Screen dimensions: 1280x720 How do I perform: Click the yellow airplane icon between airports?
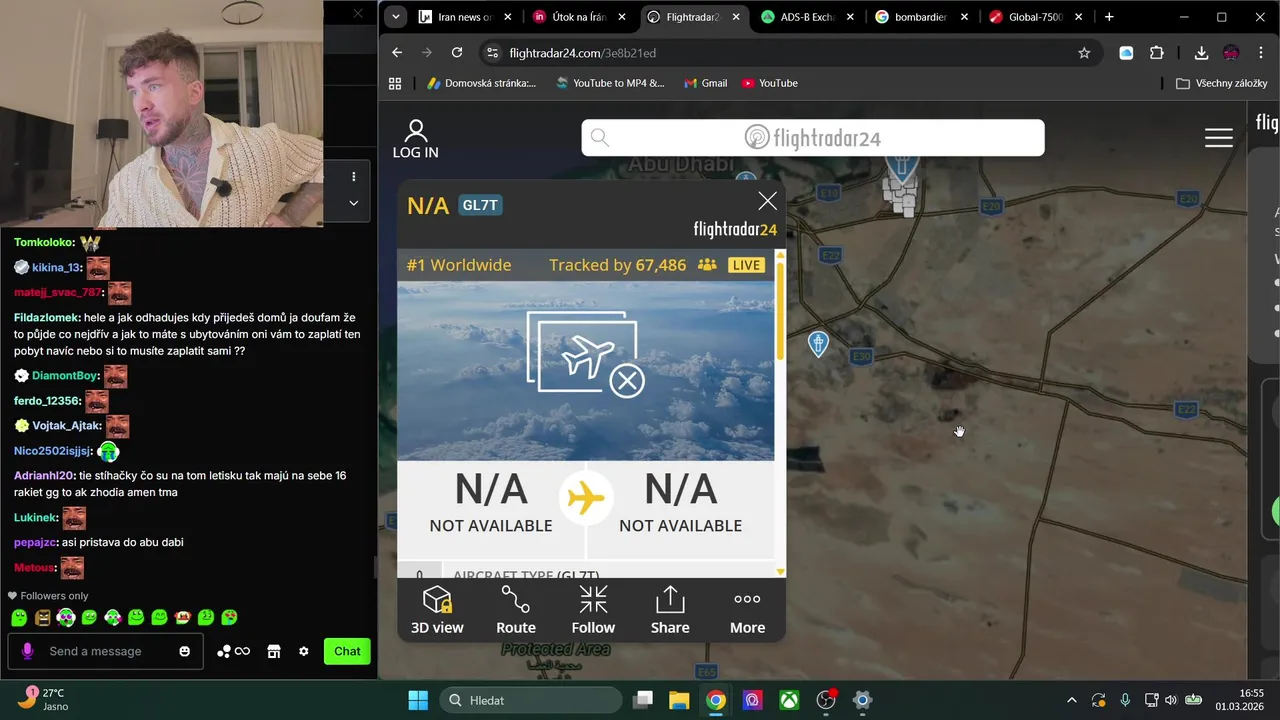586,497
